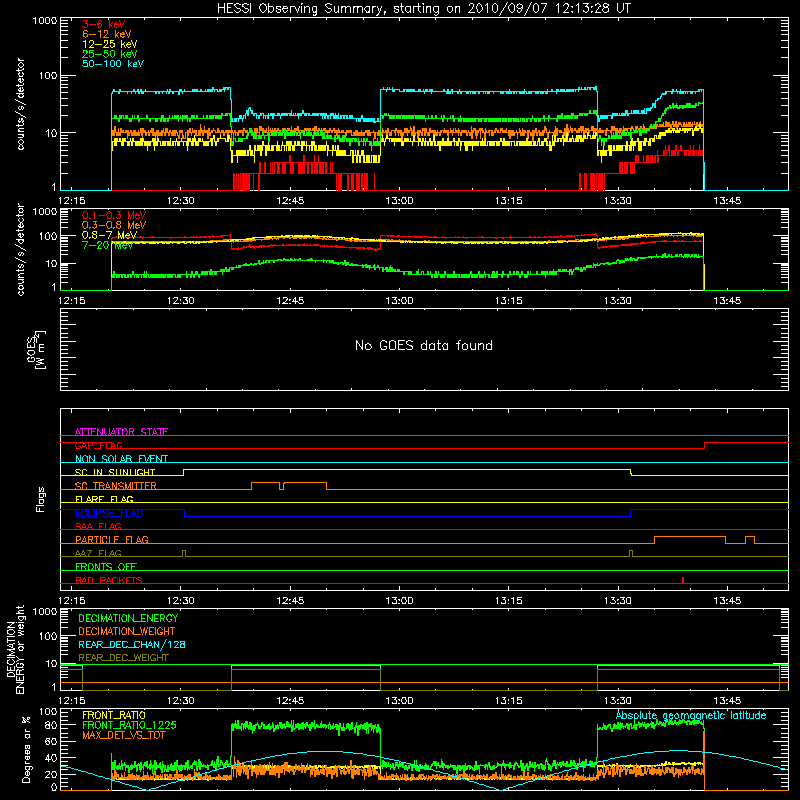Select the SC_IN_SUNLIGHT flag label
The width and height of the screenshot is (800, 800).
click(115, 472)
